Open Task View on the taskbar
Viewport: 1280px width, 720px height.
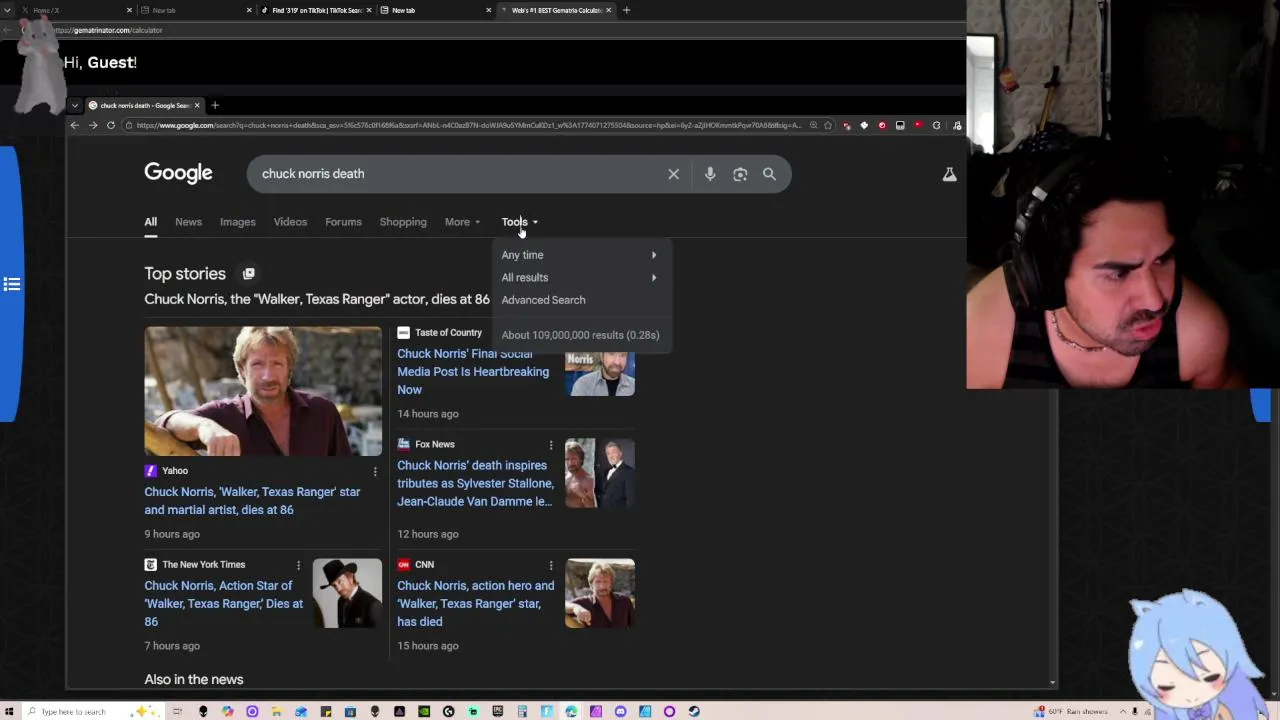point(177,711)
